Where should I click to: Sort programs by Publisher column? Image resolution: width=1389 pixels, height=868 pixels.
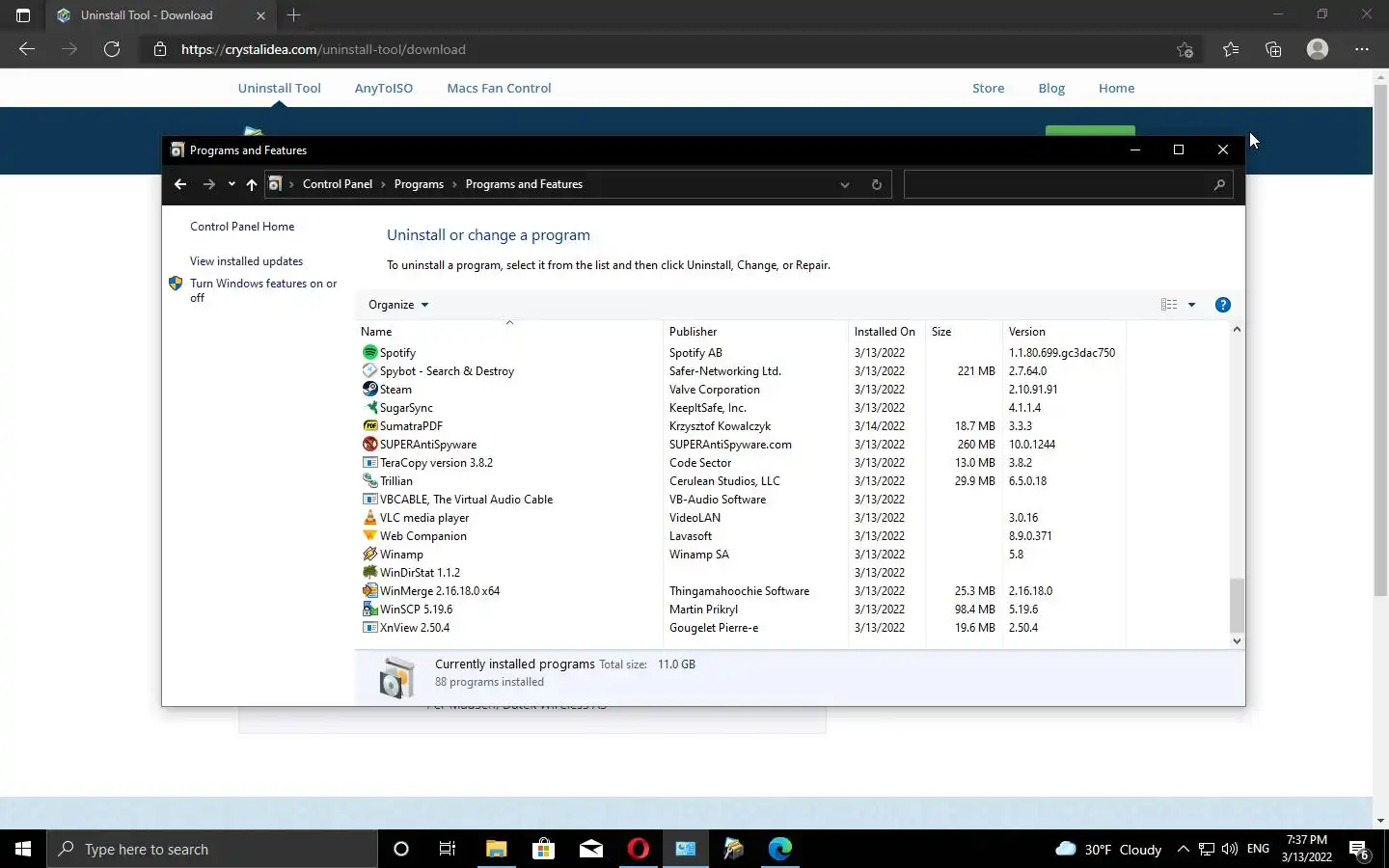coord(755,331)
